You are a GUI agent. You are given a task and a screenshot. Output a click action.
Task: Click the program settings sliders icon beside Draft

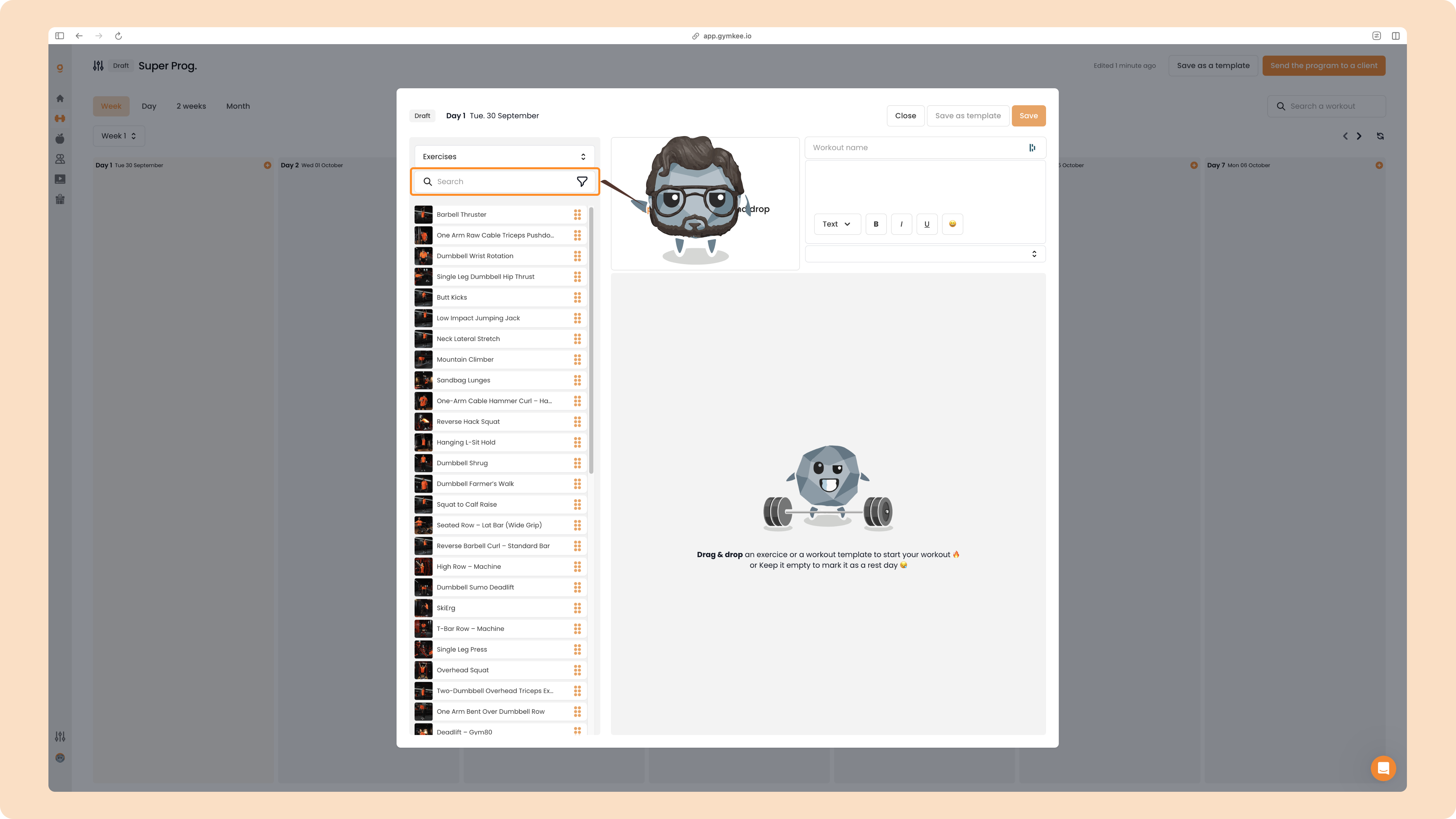[x=99, y=66]
